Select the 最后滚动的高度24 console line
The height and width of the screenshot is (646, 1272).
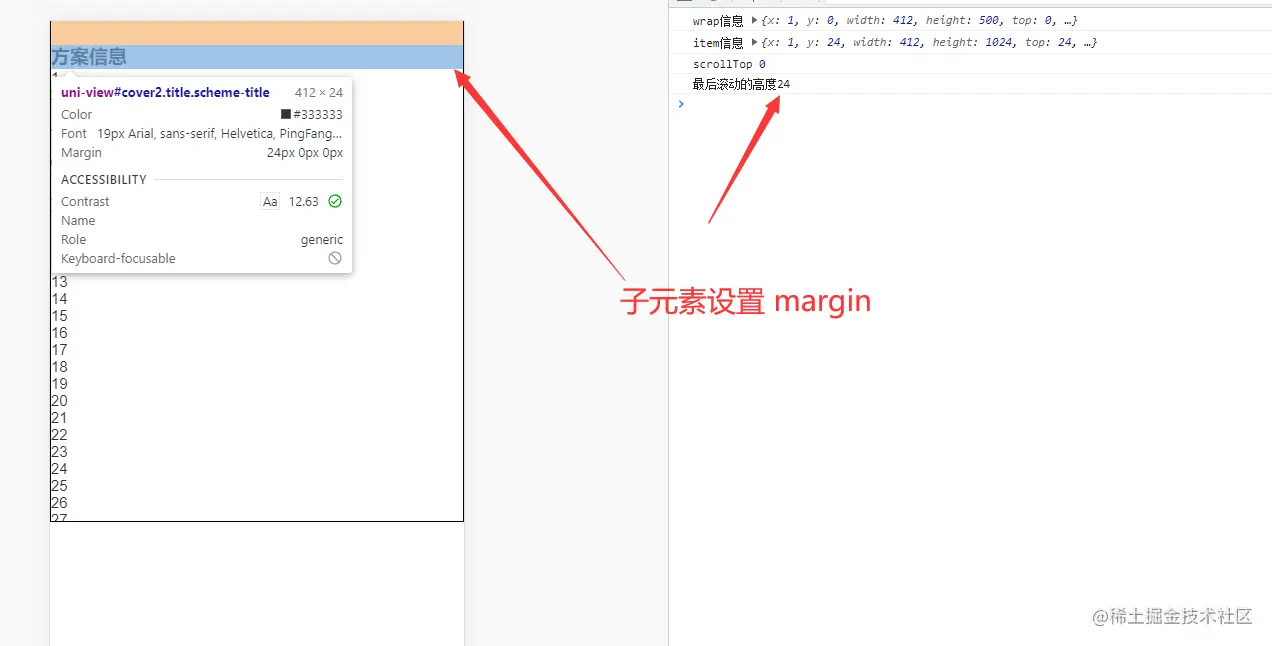[x=741, y=84]
